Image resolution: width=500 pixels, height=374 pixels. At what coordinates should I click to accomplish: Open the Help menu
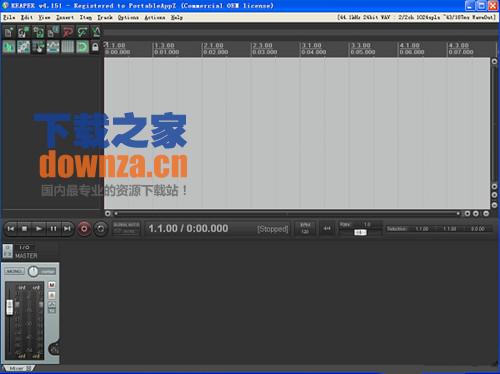tap(177, 17)
